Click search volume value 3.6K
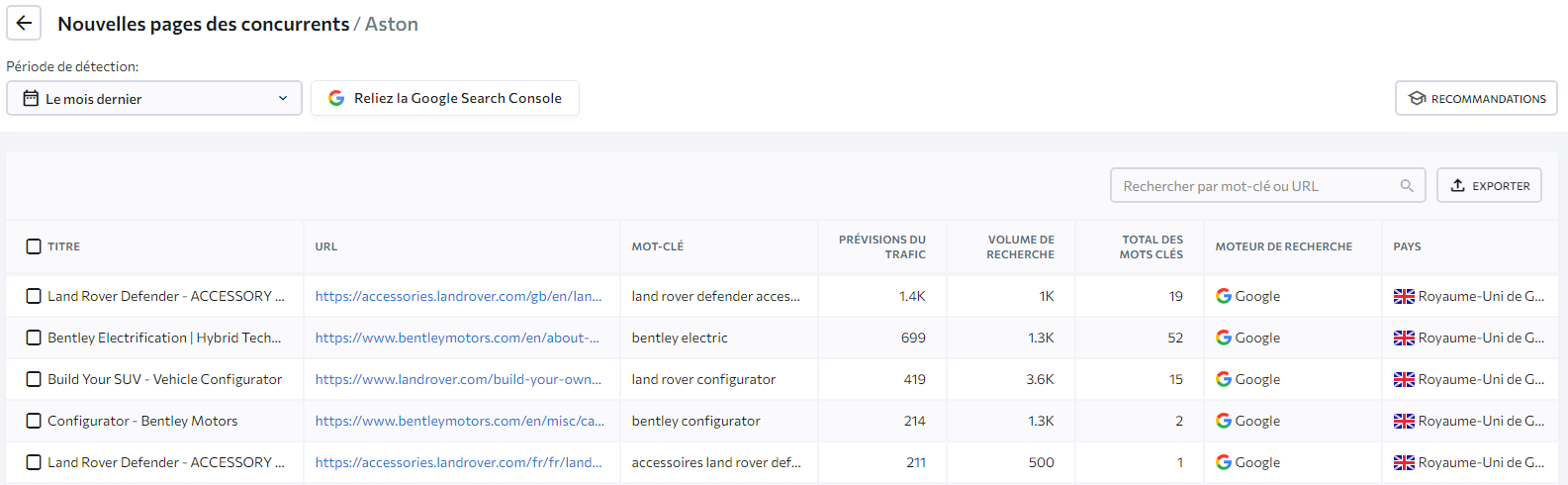The image size is (1568, 485). [x=1040, y=379]
